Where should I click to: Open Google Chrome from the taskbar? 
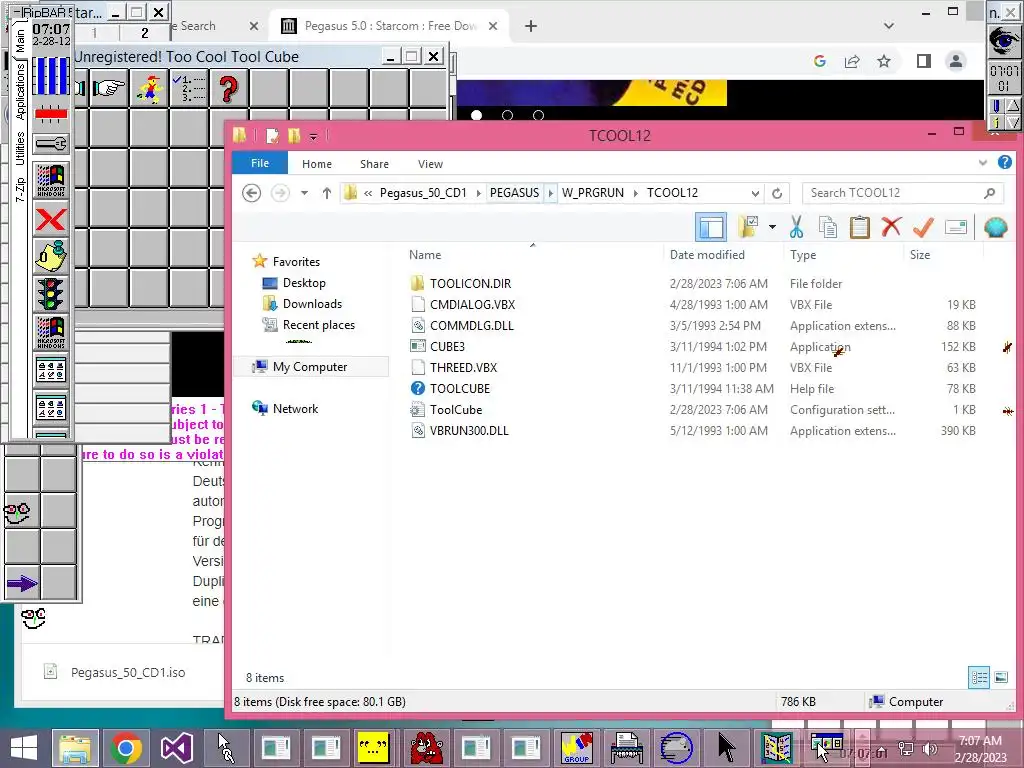[126, 748]
